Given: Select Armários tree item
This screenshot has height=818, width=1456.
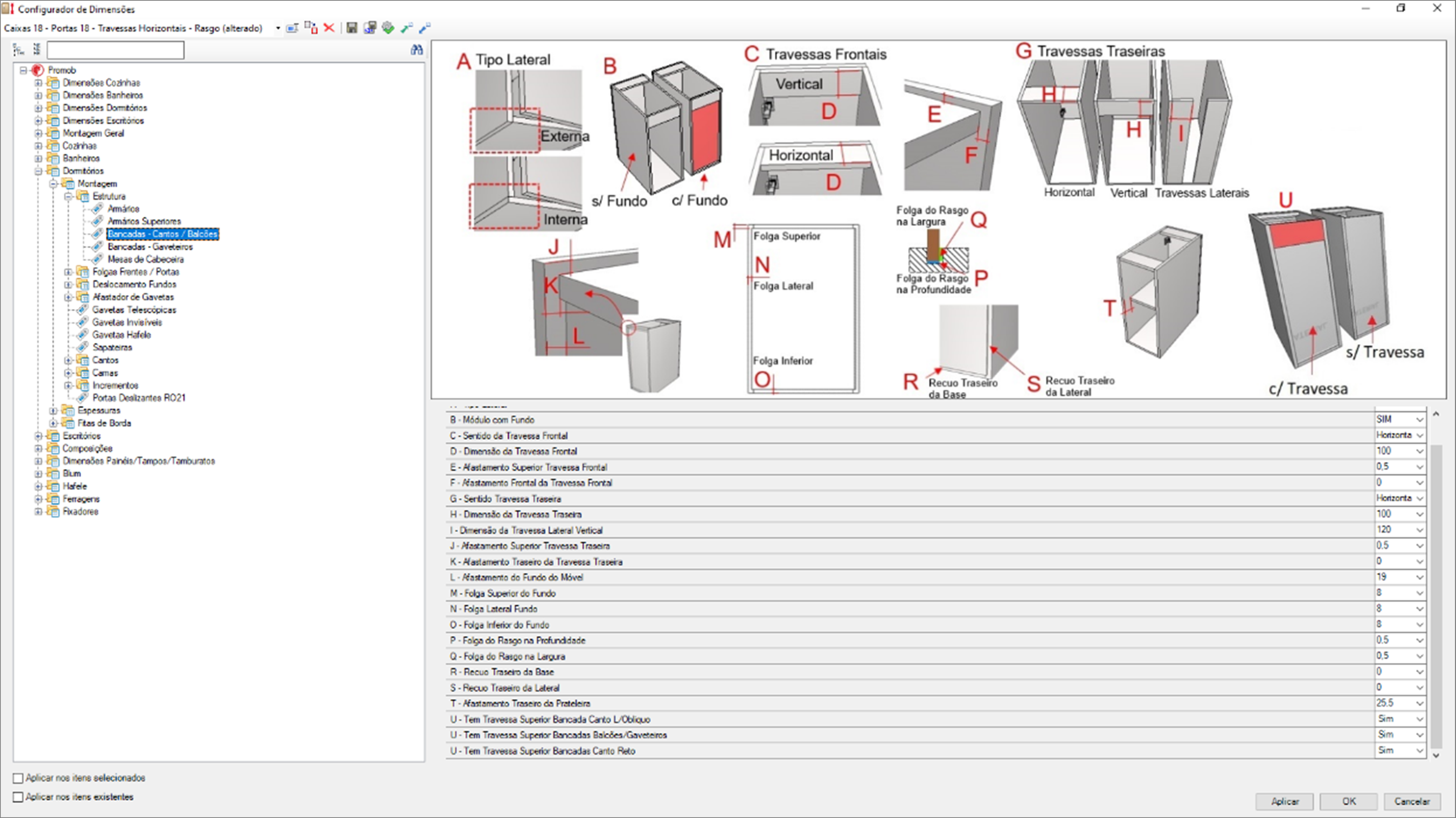Looking at the screenshot, I should 123,209.
